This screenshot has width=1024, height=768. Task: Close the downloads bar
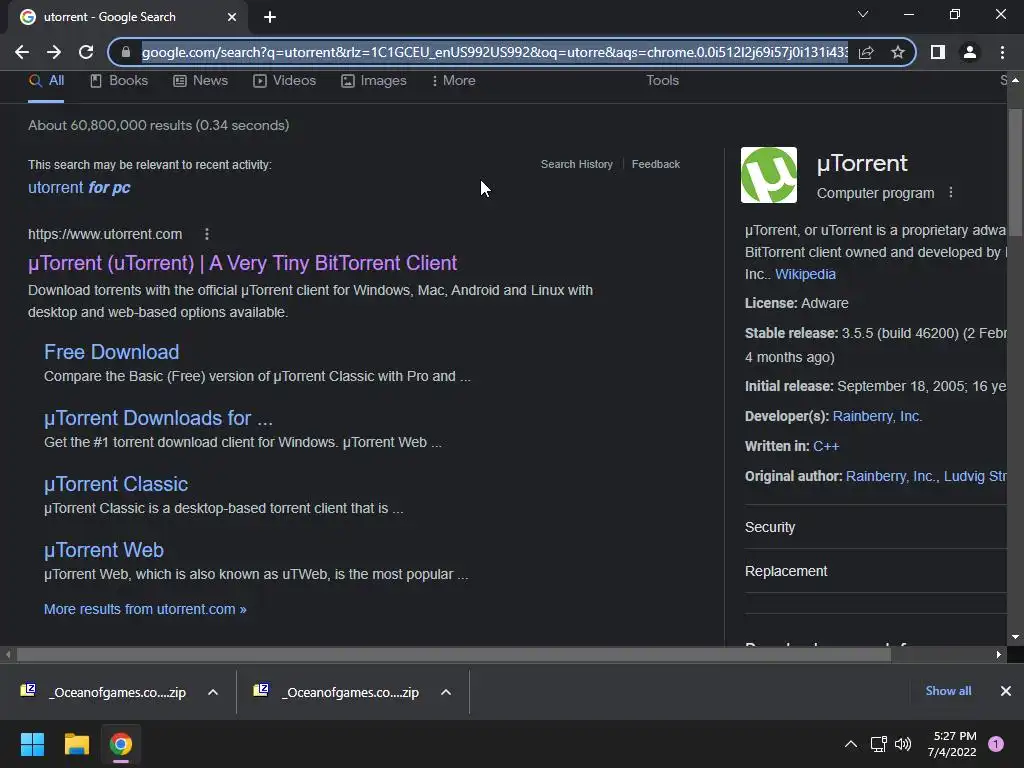tap(1006, 691)
